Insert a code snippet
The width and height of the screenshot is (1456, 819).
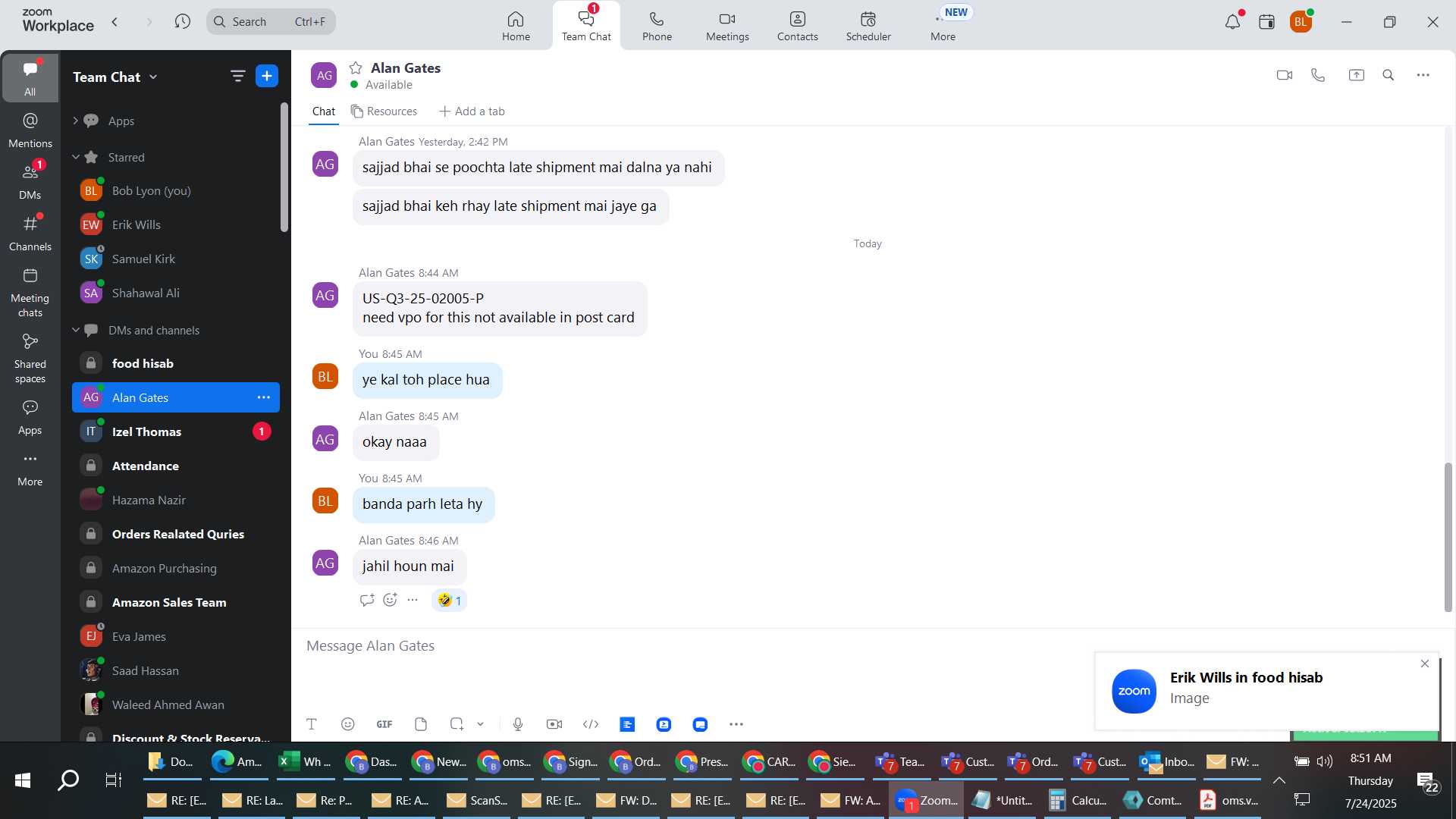click(591, 724)
